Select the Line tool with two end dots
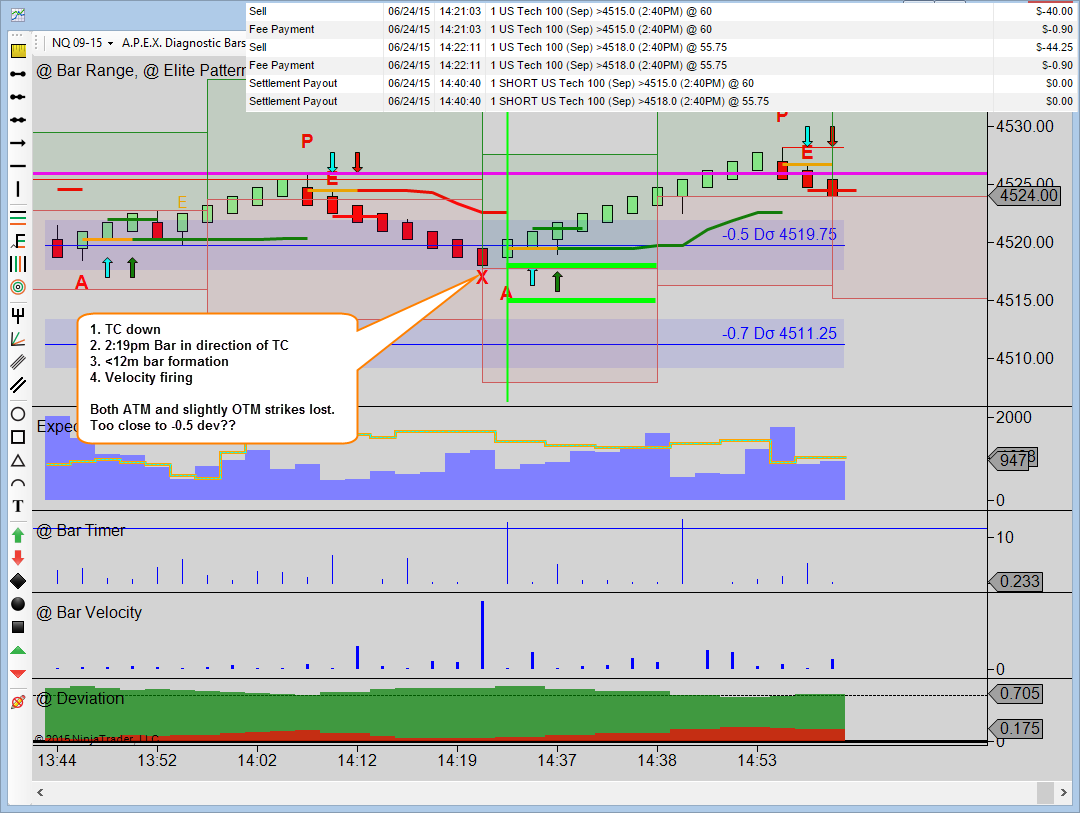 tap(18, 74)
